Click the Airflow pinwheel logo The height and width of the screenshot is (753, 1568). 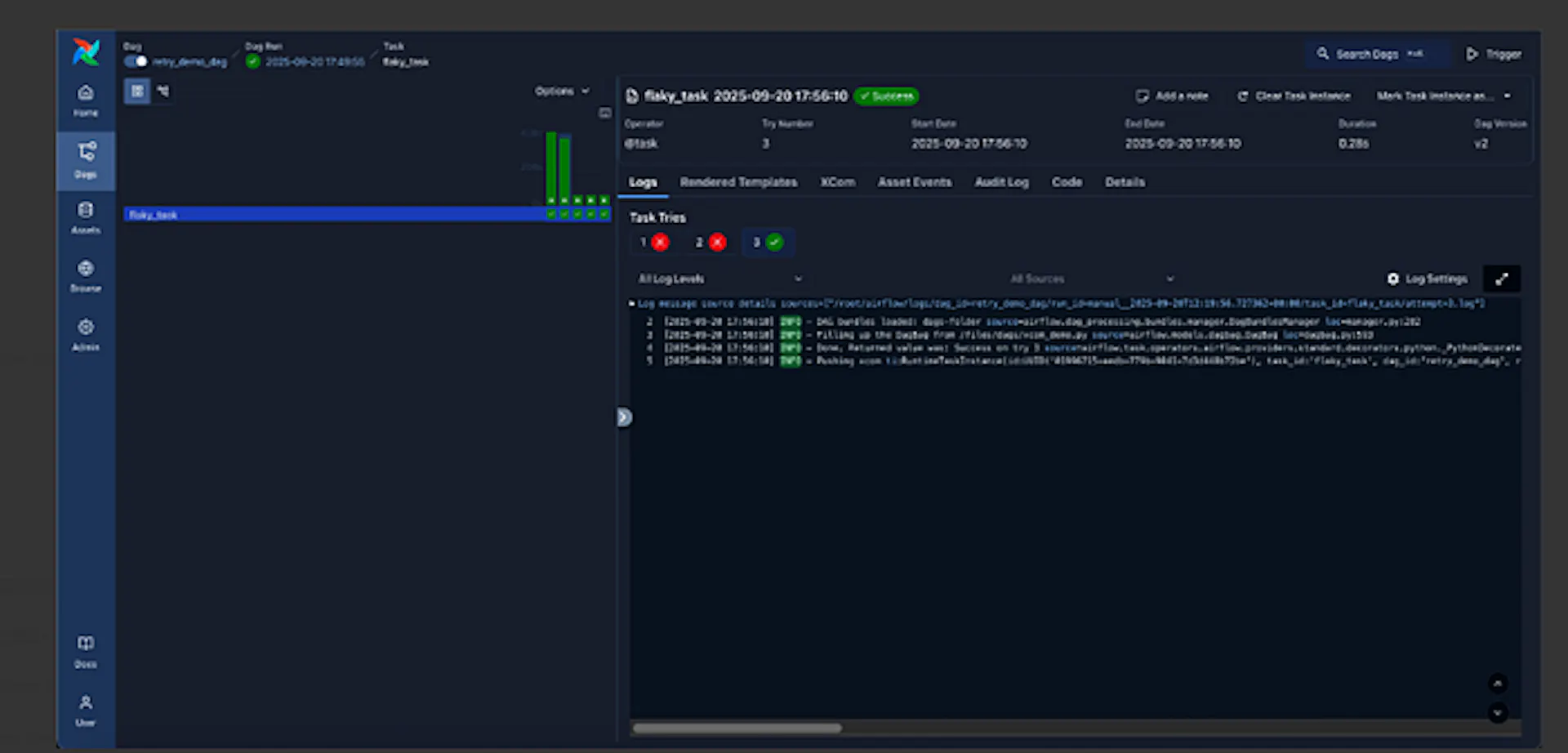[x=86, y=52]
